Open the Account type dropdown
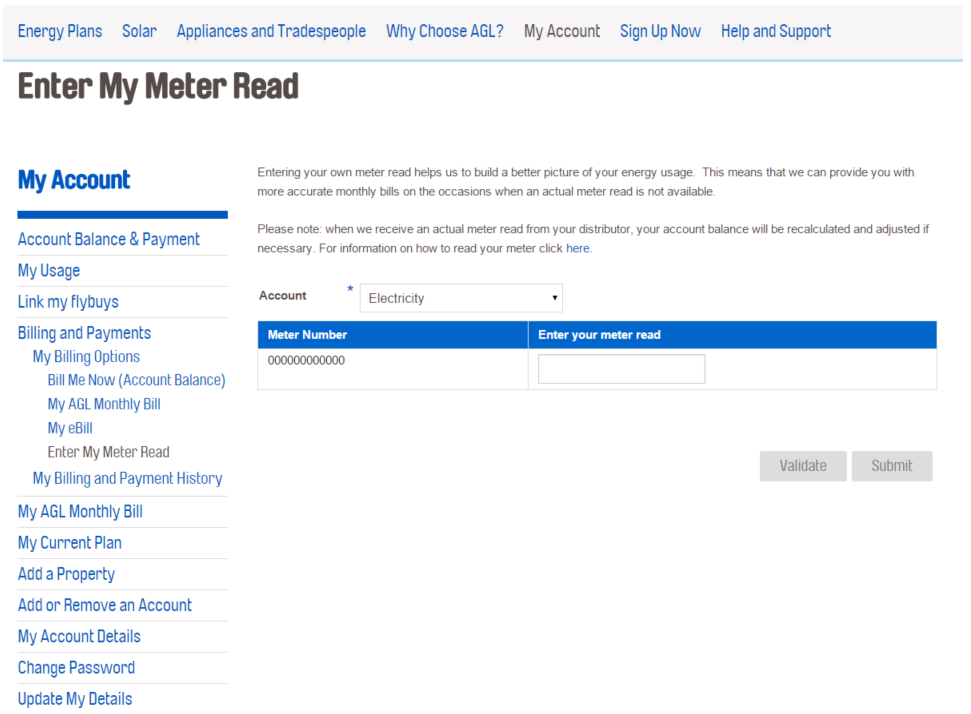The width and height of the screenshot is (971, 714). click(461, 298)
